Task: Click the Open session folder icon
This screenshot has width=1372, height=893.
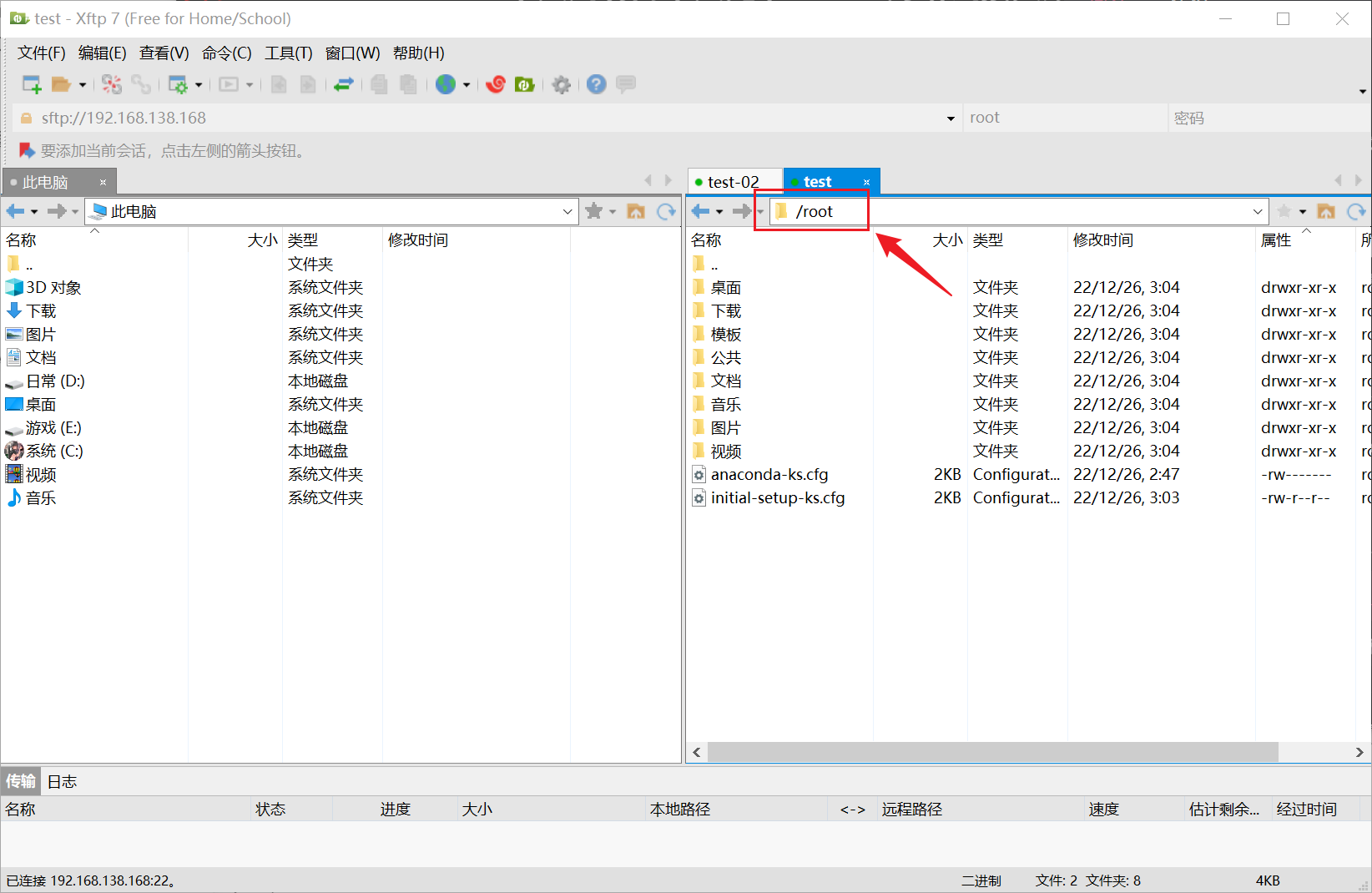Action: click(x=61, y=84)
